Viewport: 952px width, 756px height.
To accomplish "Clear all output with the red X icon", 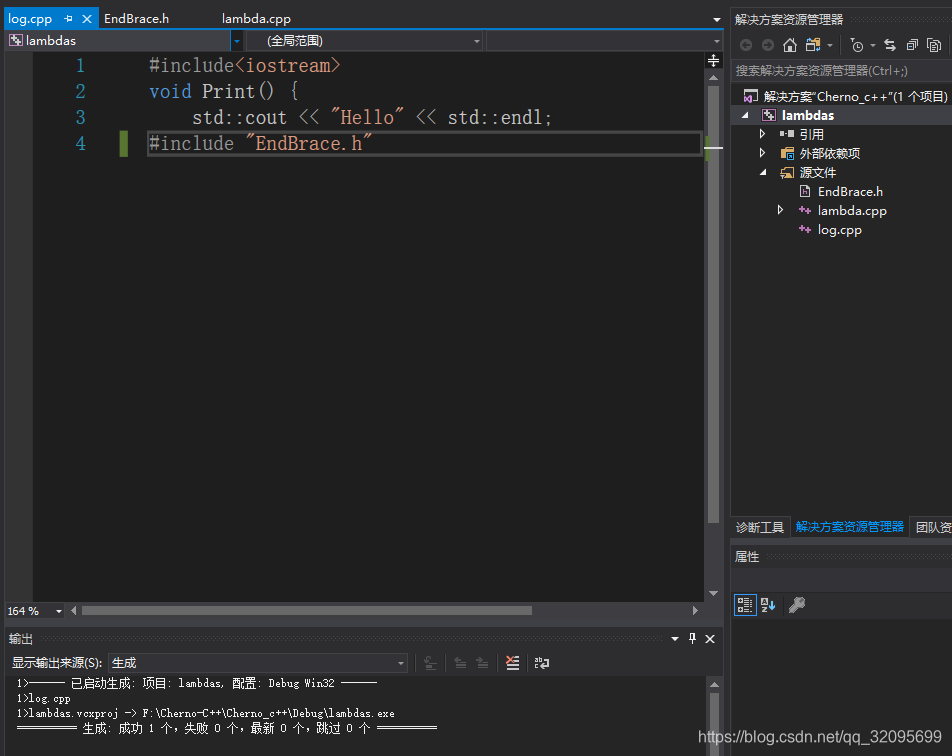I will click(512, 662).
